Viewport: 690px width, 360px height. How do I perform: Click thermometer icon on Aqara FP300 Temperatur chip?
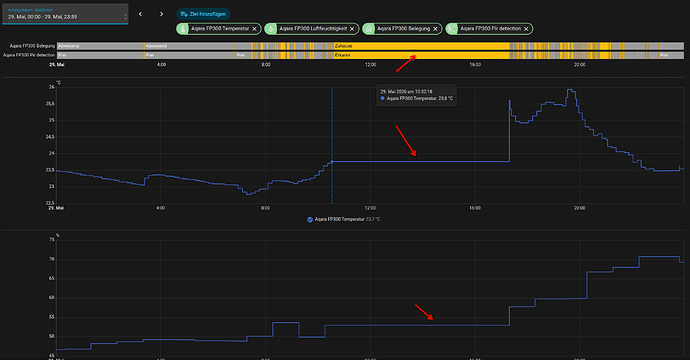point(183,29)
